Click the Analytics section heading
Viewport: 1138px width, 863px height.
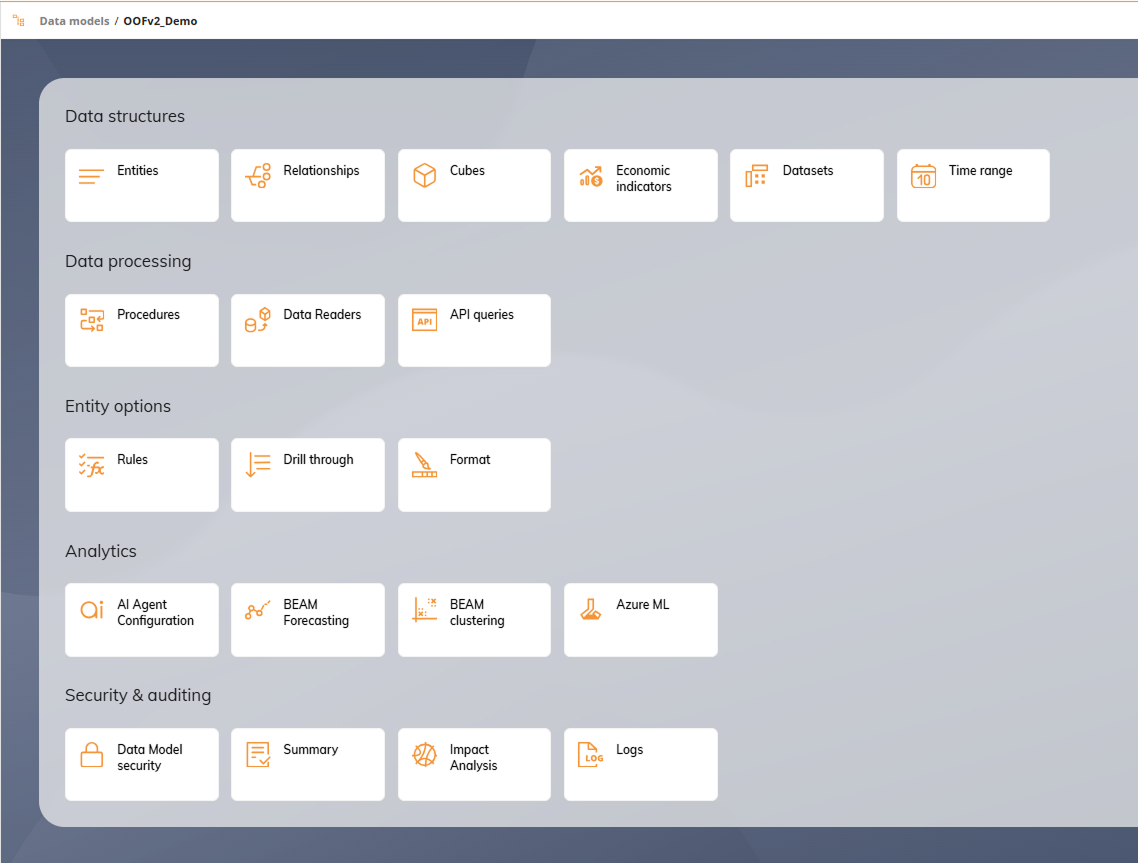101,552
